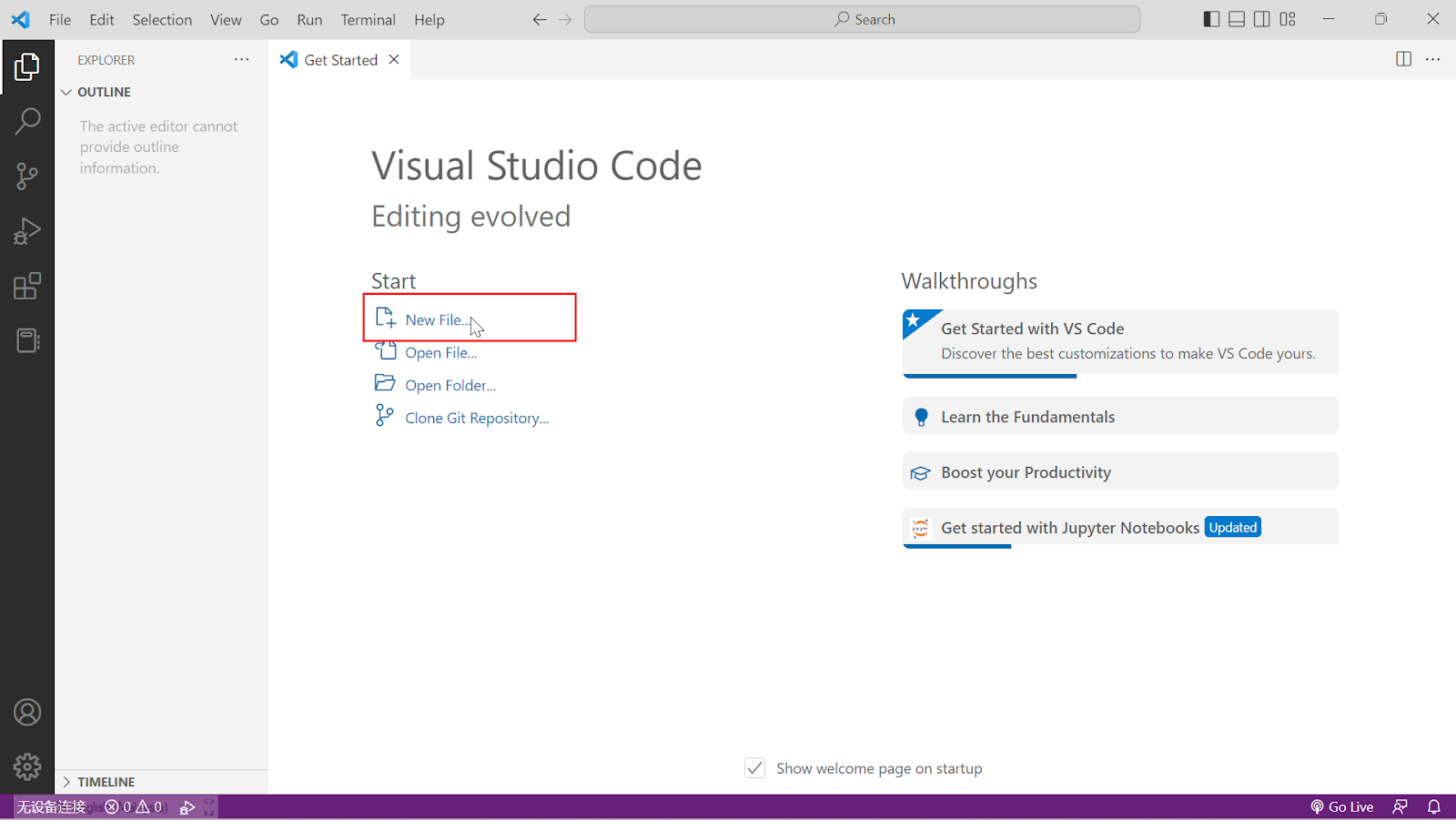Toggle the Panel layout control
Image resolution: width=1456 pixels, height=820 pixels.
tap(1236, 18)
